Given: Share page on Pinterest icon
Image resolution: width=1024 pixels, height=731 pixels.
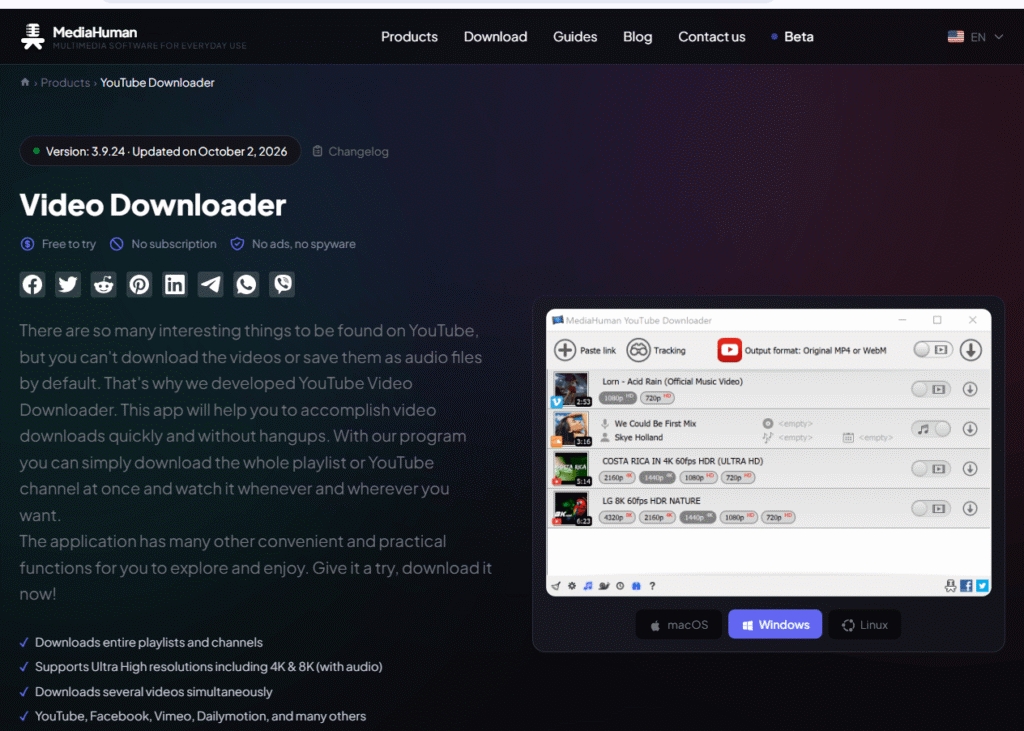Looking at the screenshot, I should tap(139, 285).
